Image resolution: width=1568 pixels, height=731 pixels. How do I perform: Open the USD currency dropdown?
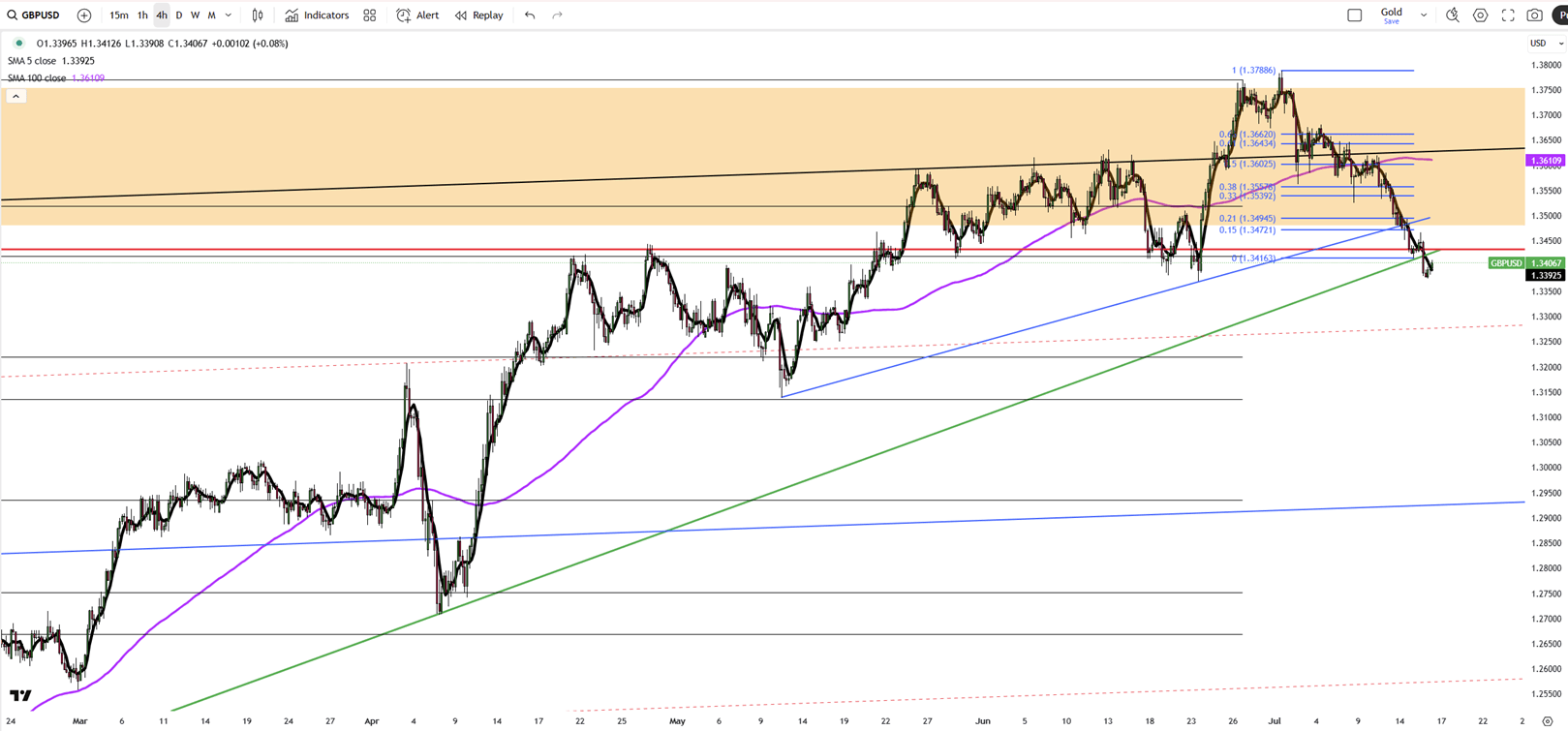pos(1545,44)
